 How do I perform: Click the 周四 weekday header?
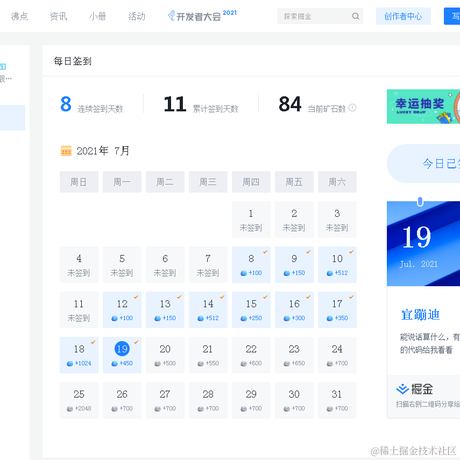pyautogui.click(x=251, y=182)
